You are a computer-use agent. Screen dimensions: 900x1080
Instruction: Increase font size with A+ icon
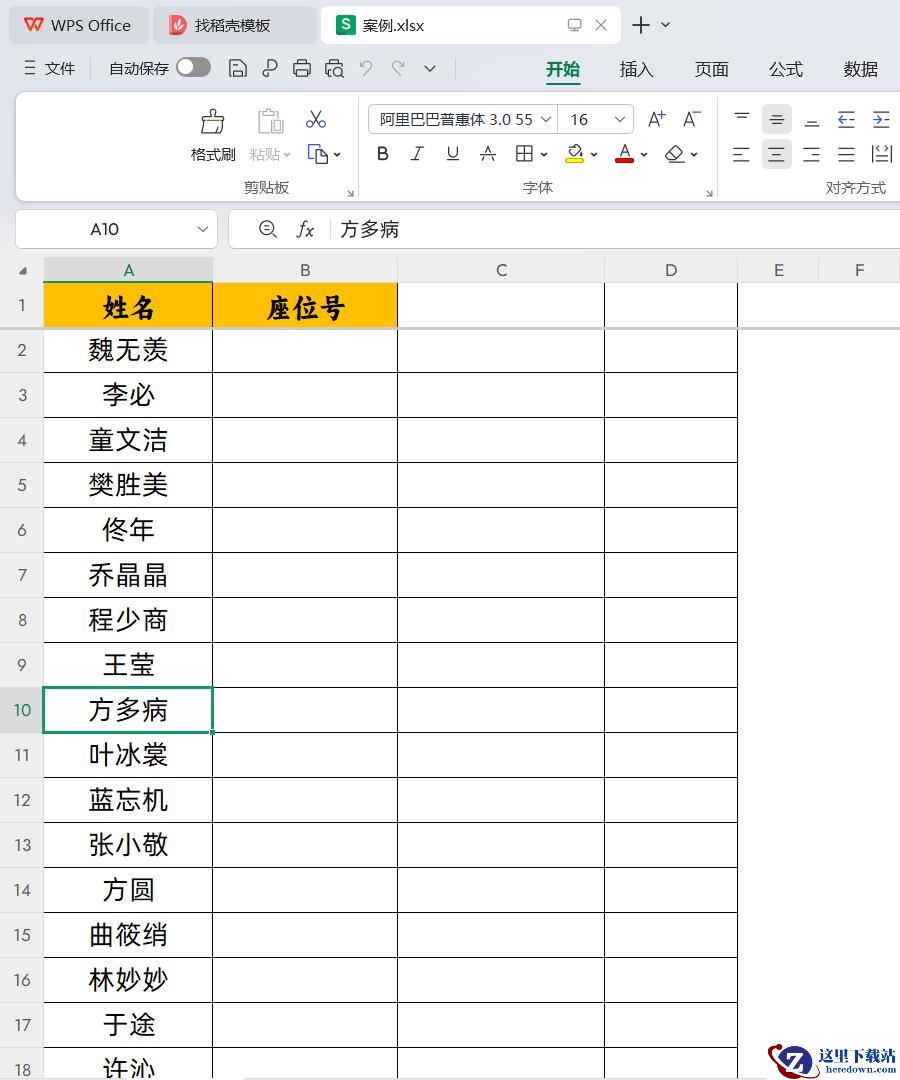(656, 119)
